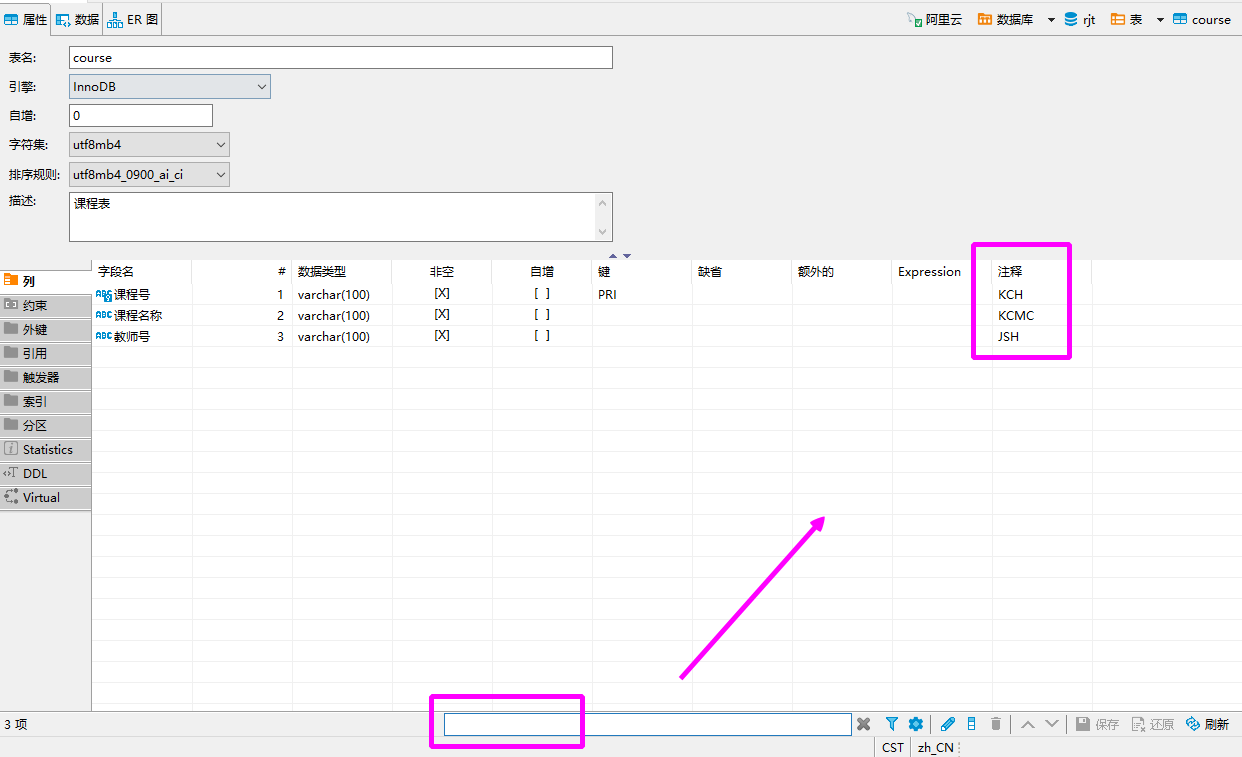Open the Virtual side tab
The image size is (1242, 757).
(46, 497)
